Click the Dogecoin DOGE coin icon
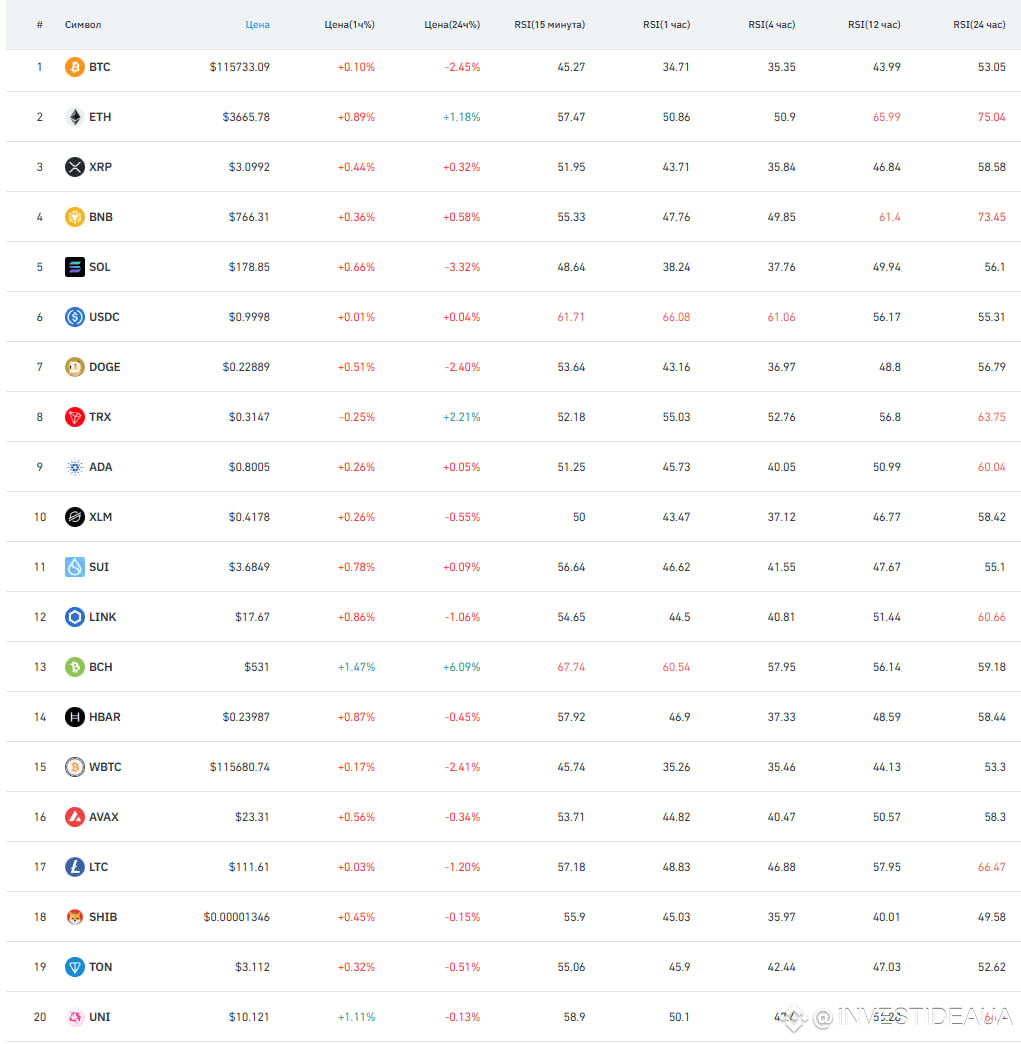Image resolution: width=1021 pixels, height=1044 pixels. pyautogui.click(x=75, y=367)
